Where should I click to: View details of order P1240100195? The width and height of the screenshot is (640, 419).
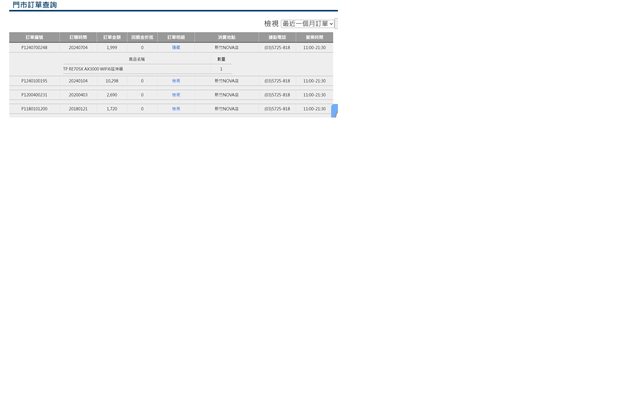click(176, 81)
